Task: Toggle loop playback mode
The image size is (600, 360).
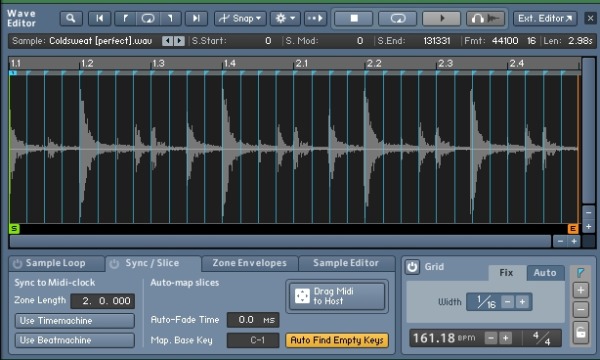Action: 398,18
